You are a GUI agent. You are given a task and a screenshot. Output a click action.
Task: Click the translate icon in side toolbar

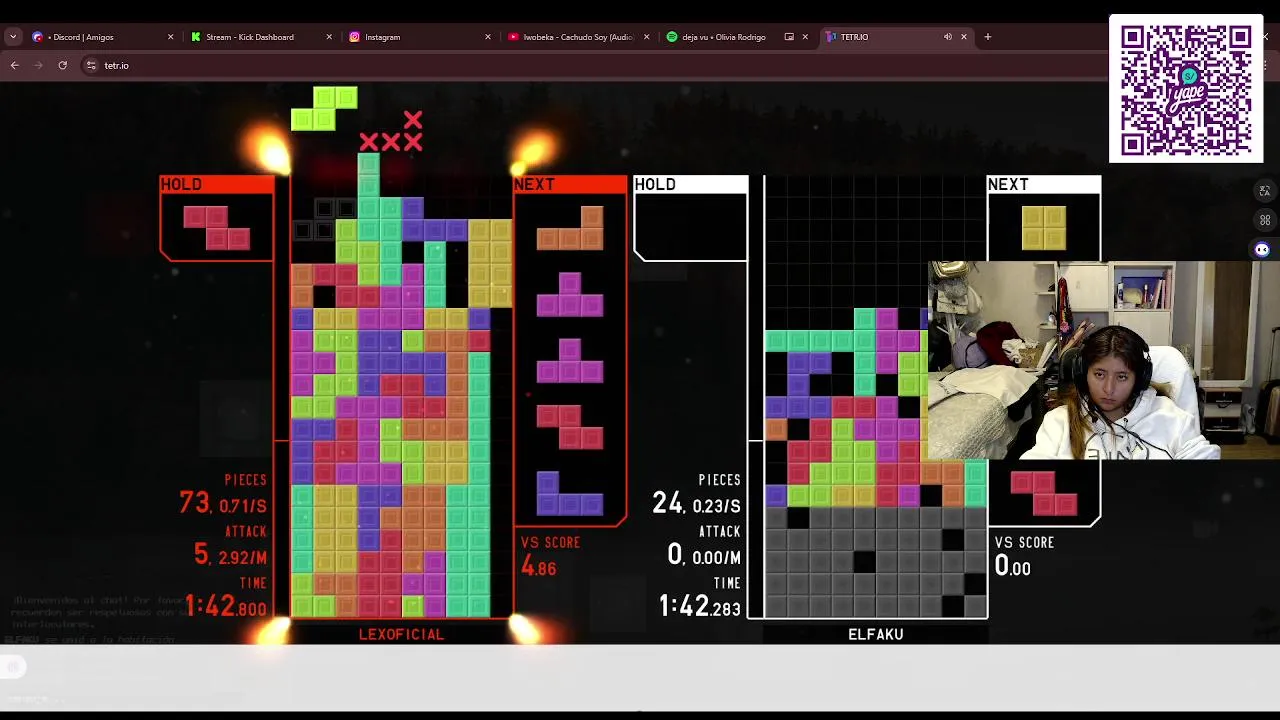pos(1264,191)
